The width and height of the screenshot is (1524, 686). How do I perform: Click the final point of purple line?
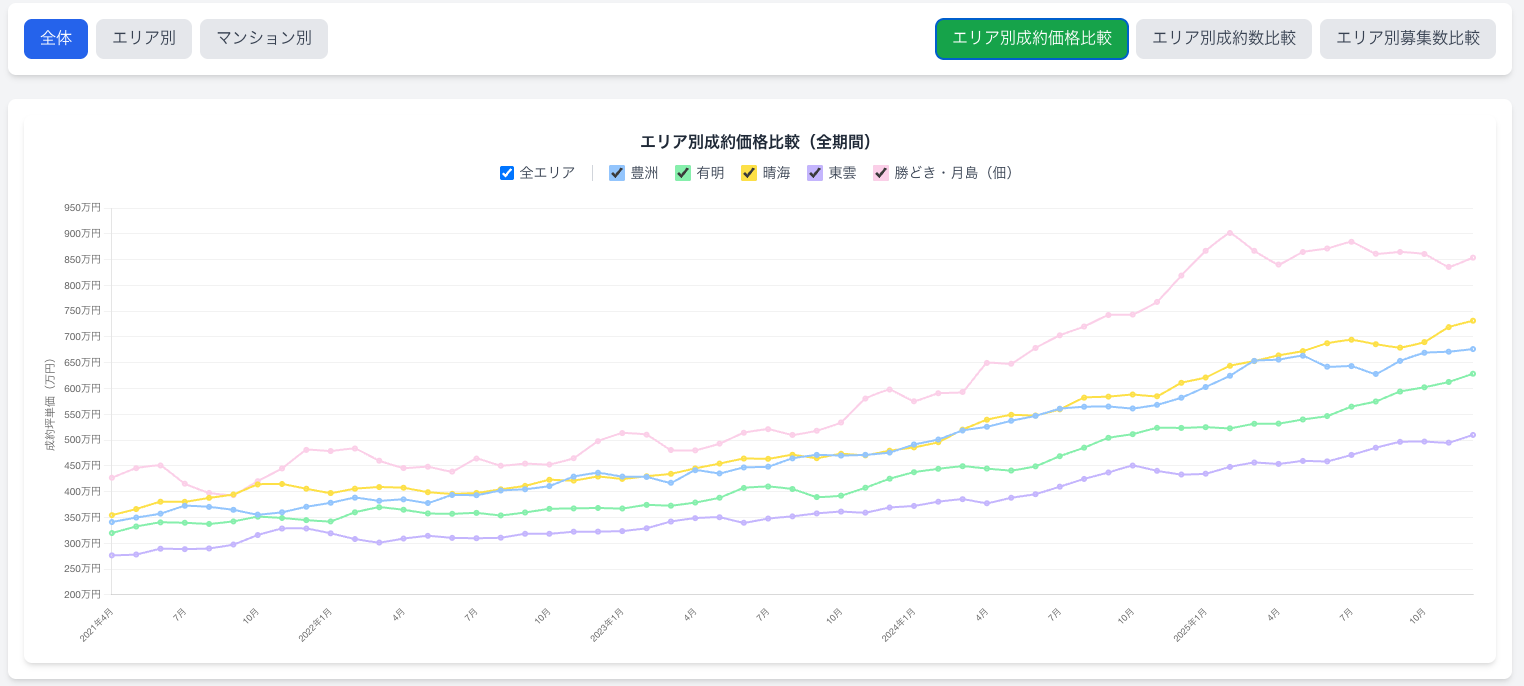point(1473,435)
